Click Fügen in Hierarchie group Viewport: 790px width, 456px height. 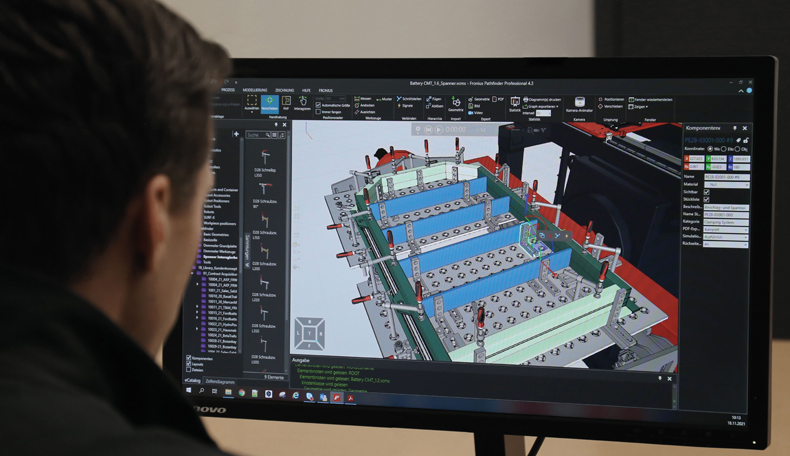coord(433,99)
